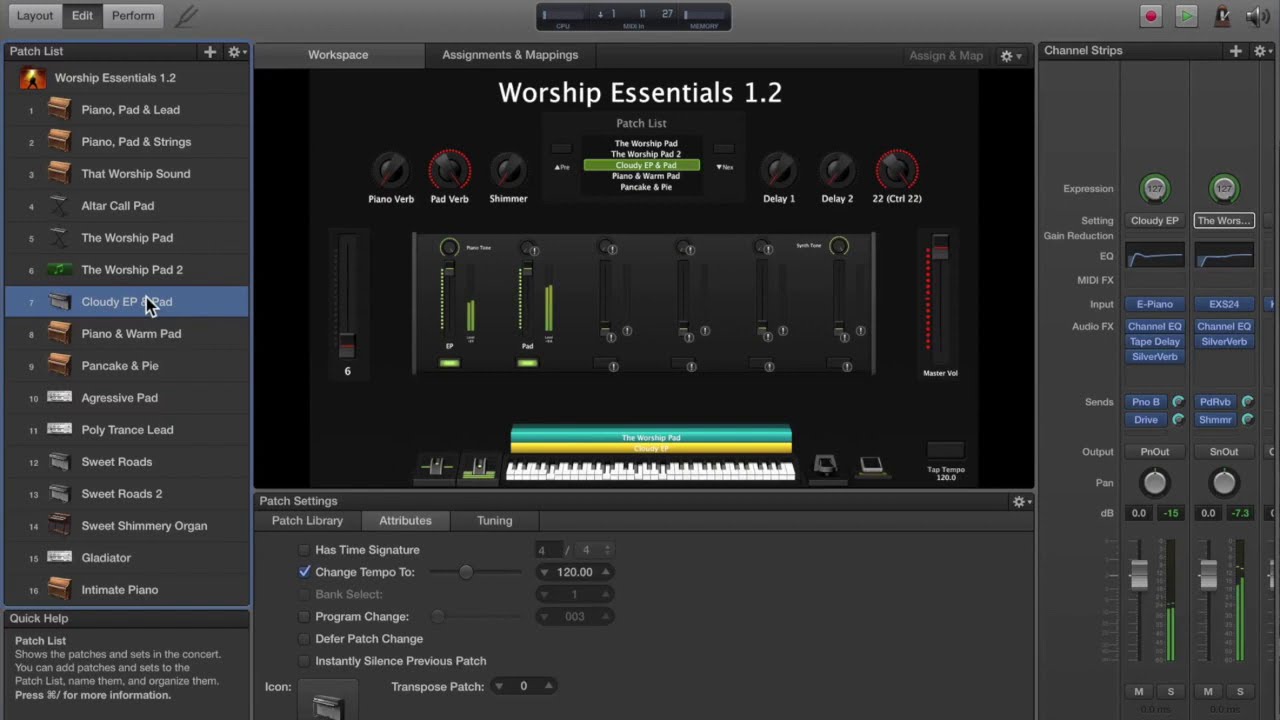Click the icon beside Altar Call Pad
This screenshot has height=720, width=1280.
point(59,206)
